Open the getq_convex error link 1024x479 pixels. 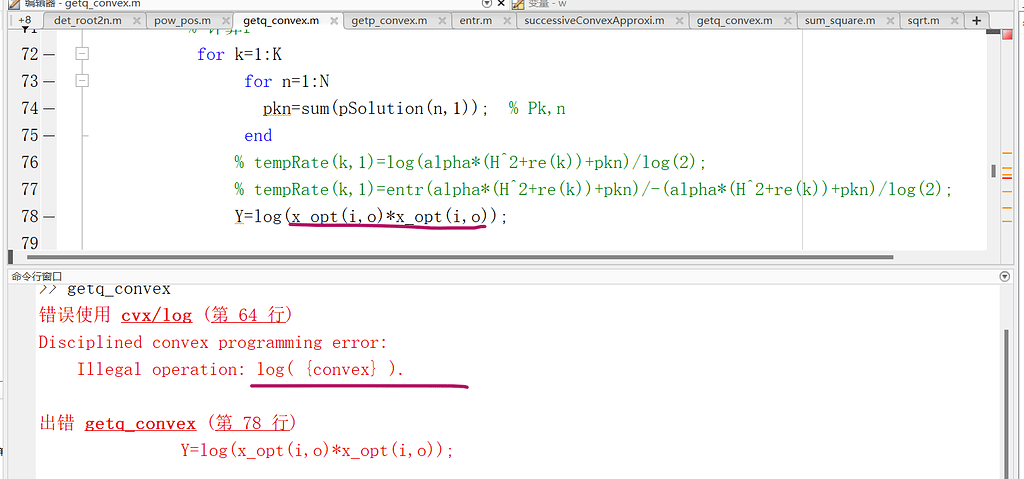tap(140, 423)
